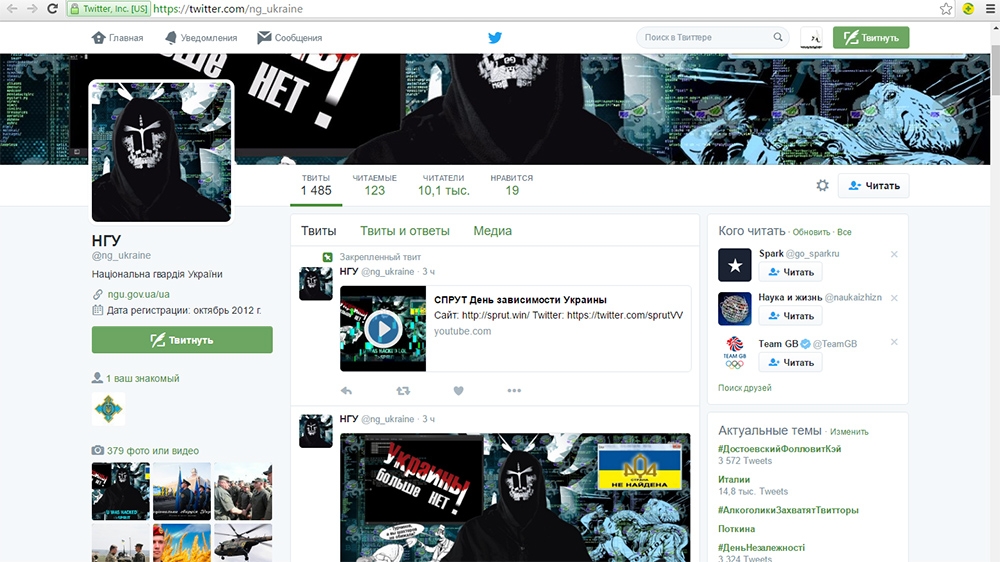Play the СПРУТ YouTube video
The image size is (1000, 562).
[383, 329]
